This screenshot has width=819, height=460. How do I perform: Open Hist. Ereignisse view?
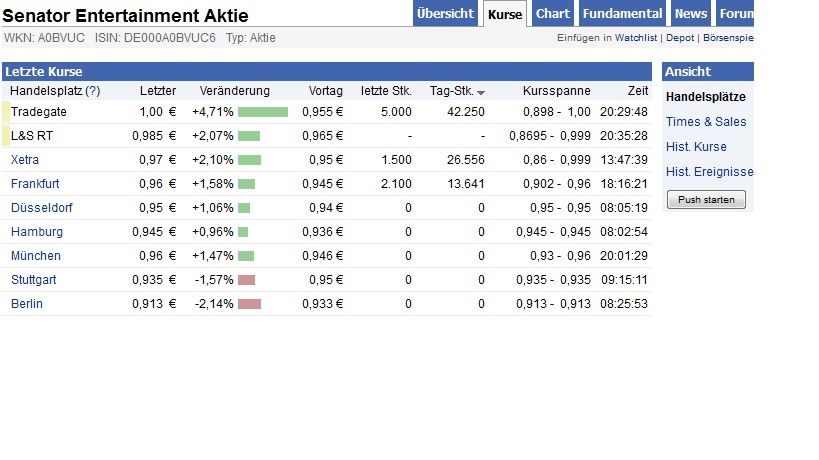coord(709,172)
